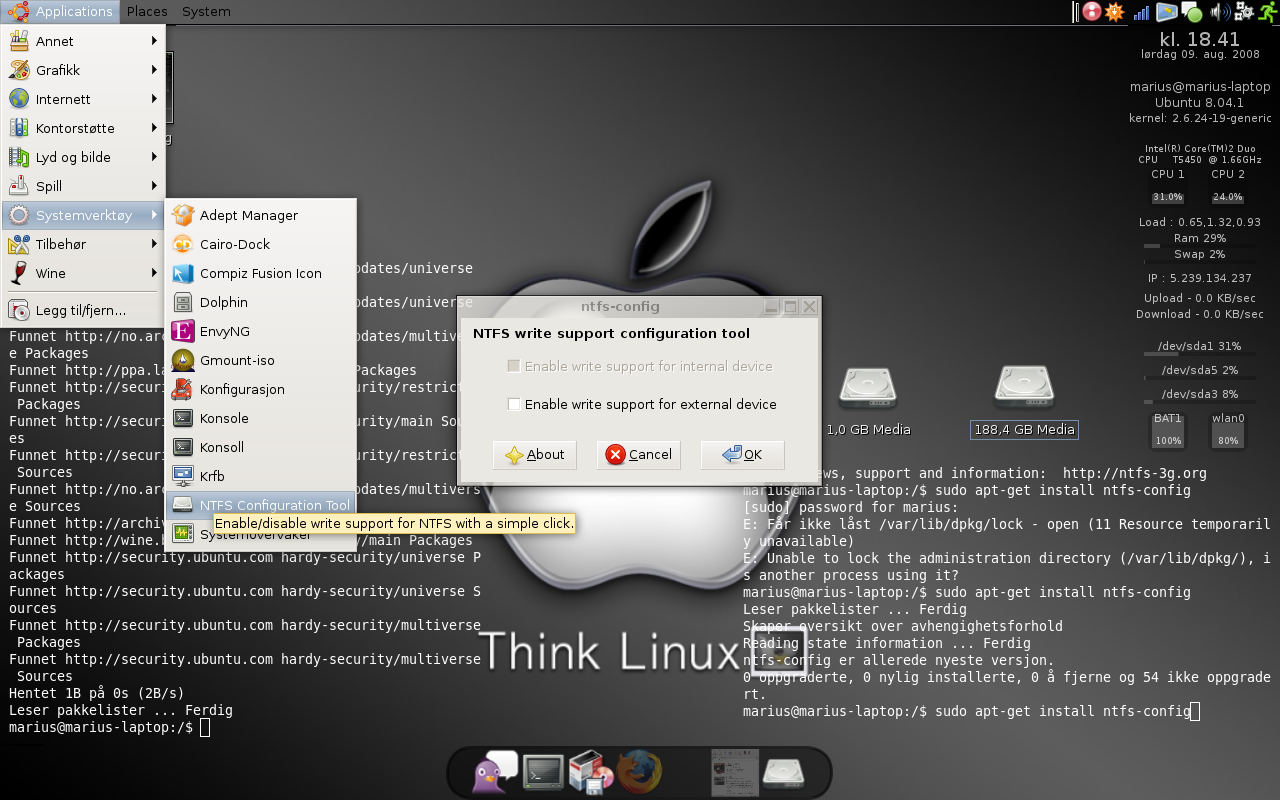Open Firefox from the bottom dock
Viewport: 1280px width, 800px height.
(x=639, y=772)
